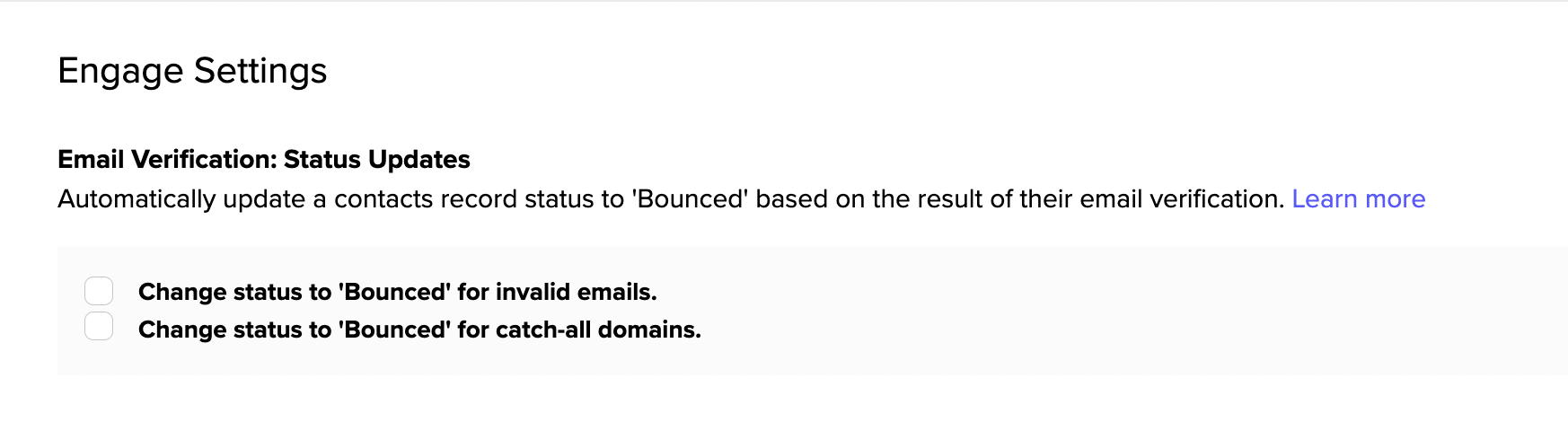This screenshot has width=1568, height=422.
Task: Follow the blue Learn more hyperlink
Action: [x=1358, y=198]
